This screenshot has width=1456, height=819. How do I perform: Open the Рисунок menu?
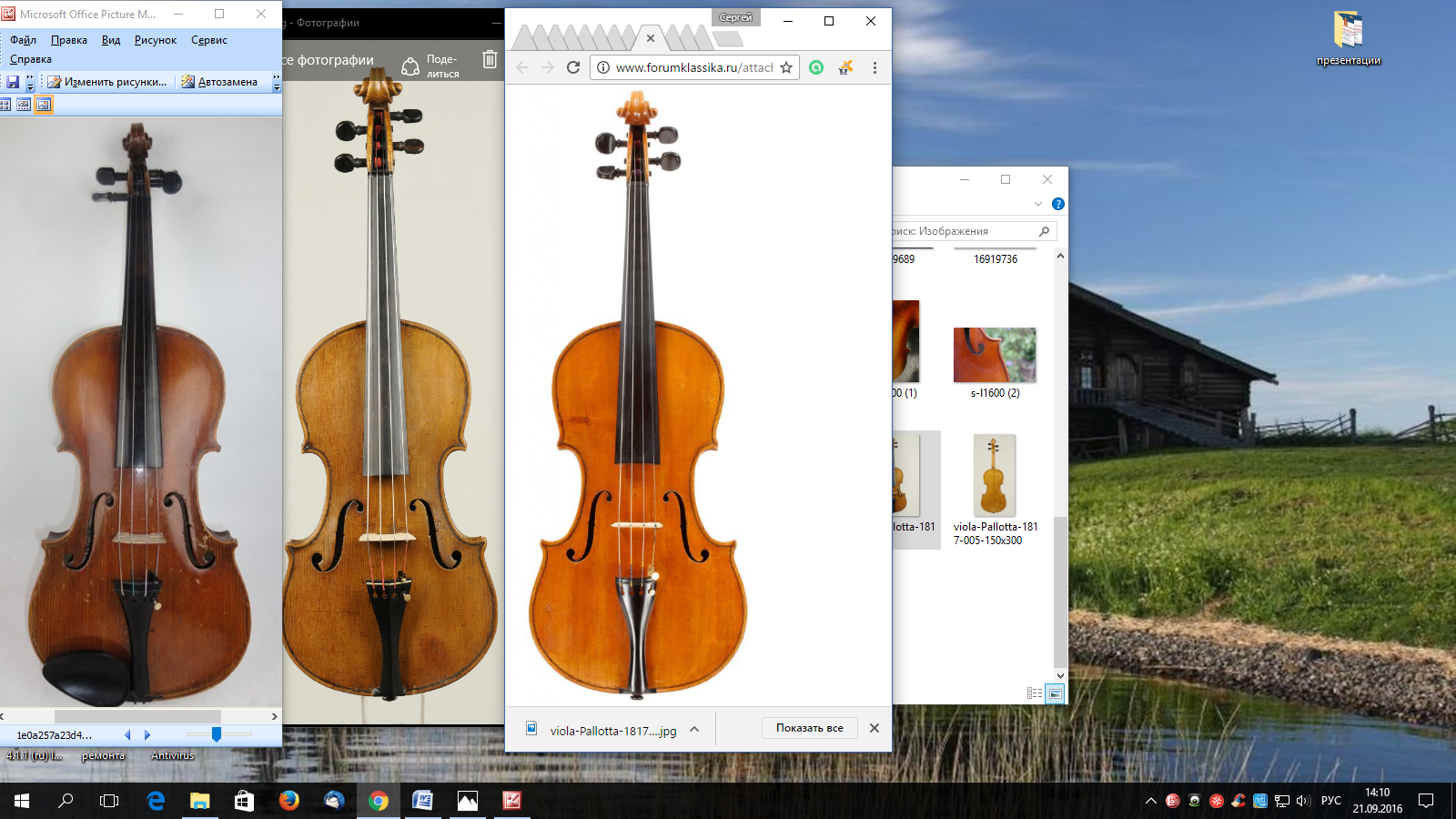pos(155,40)
